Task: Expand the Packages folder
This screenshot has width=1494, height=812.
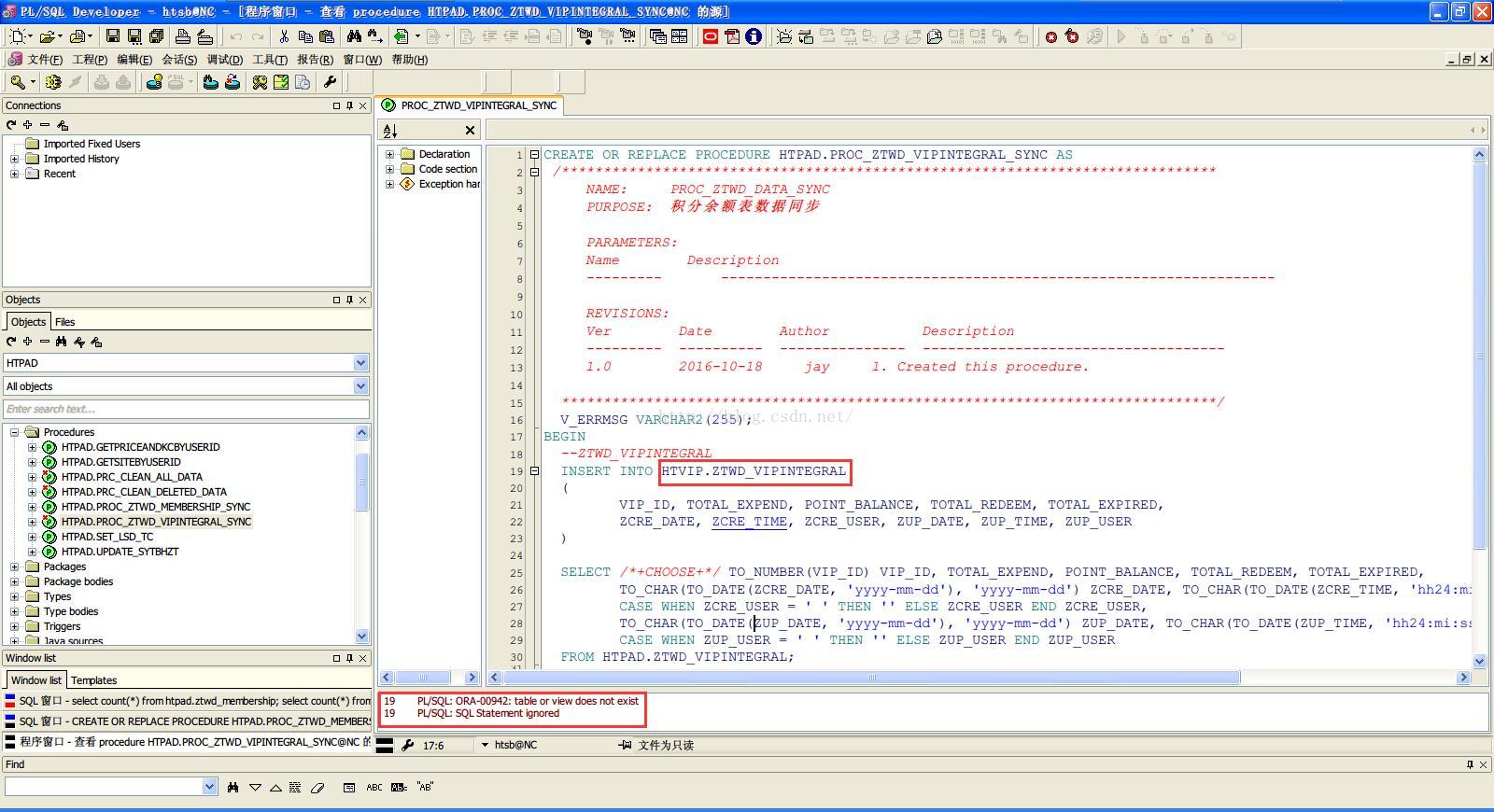Action: pyautogui.click(x=14, y=567)
